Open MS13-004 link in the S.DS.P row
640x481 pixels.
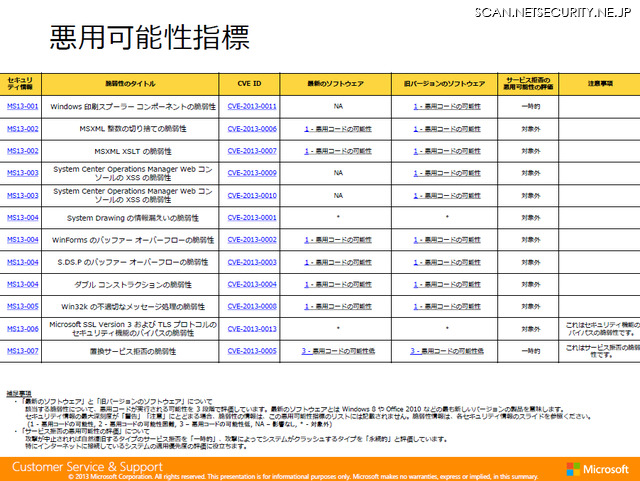[22, 262]
